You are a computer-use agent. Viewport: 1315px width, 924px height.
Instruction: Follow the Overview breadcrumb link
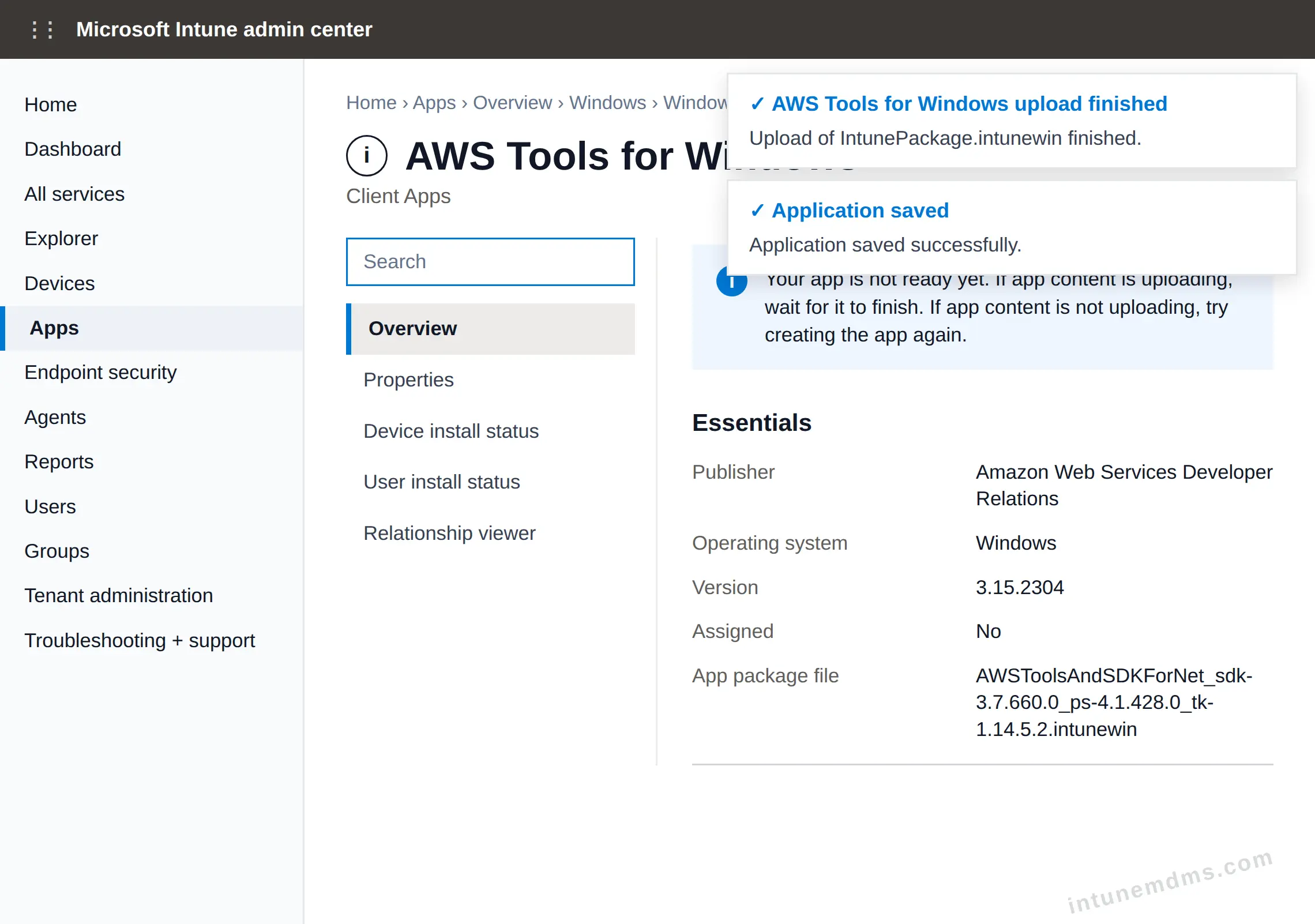(512, 103)
